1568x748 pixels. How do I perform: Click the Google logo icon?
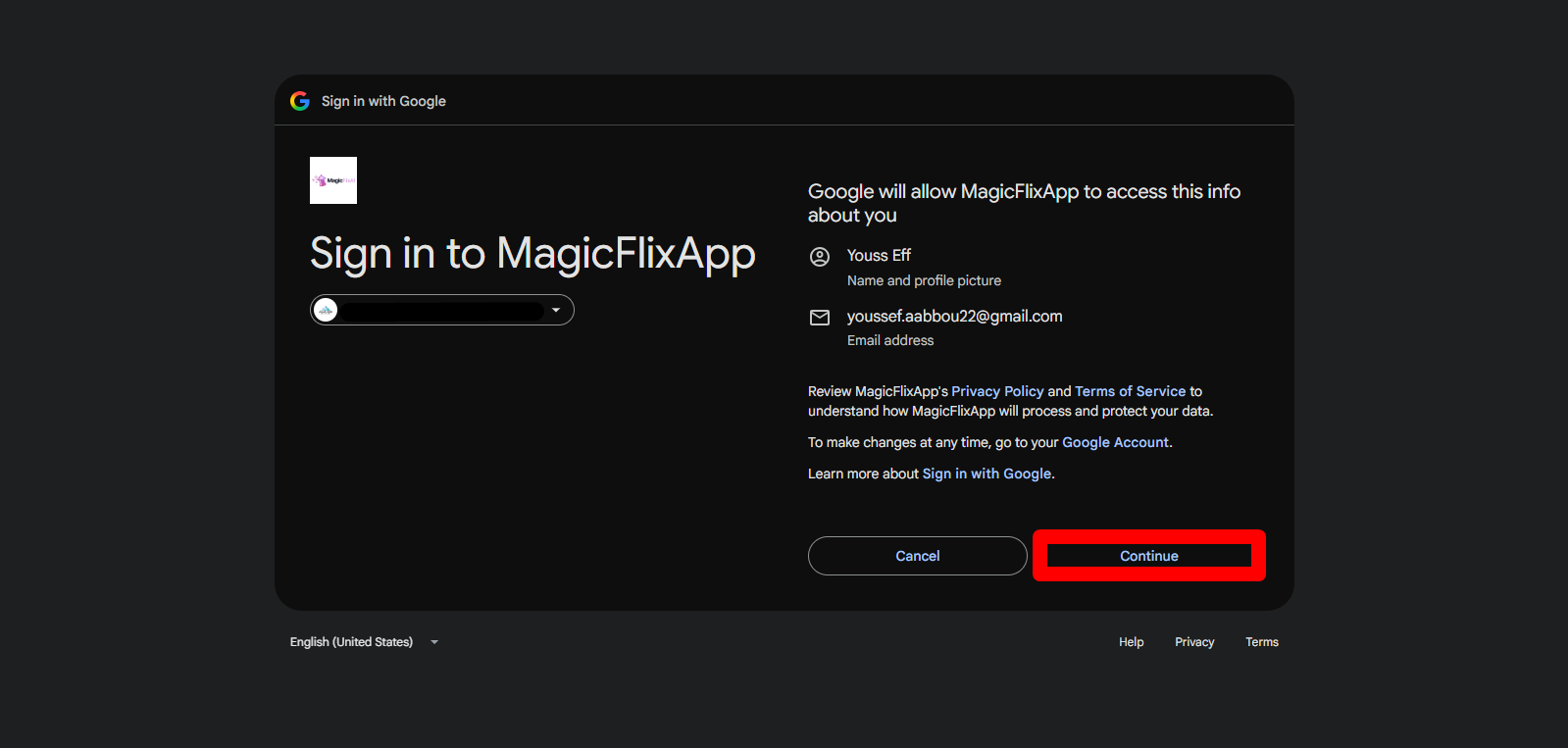point(300,101)
